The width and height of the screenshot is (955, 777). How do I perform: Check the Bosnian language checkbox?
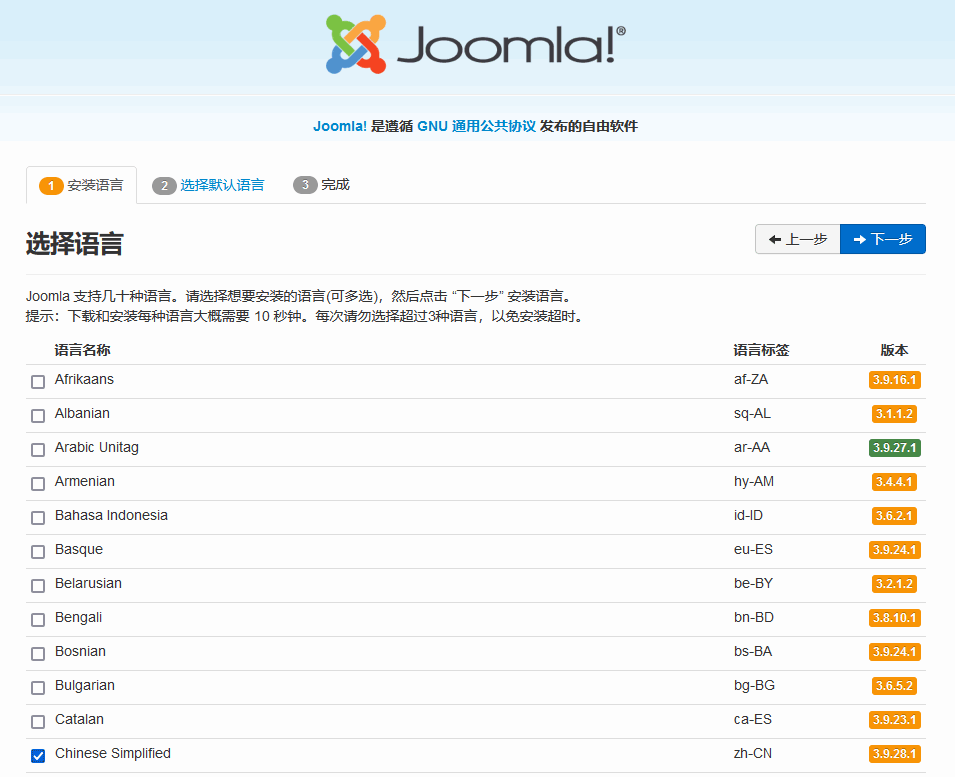38,655
